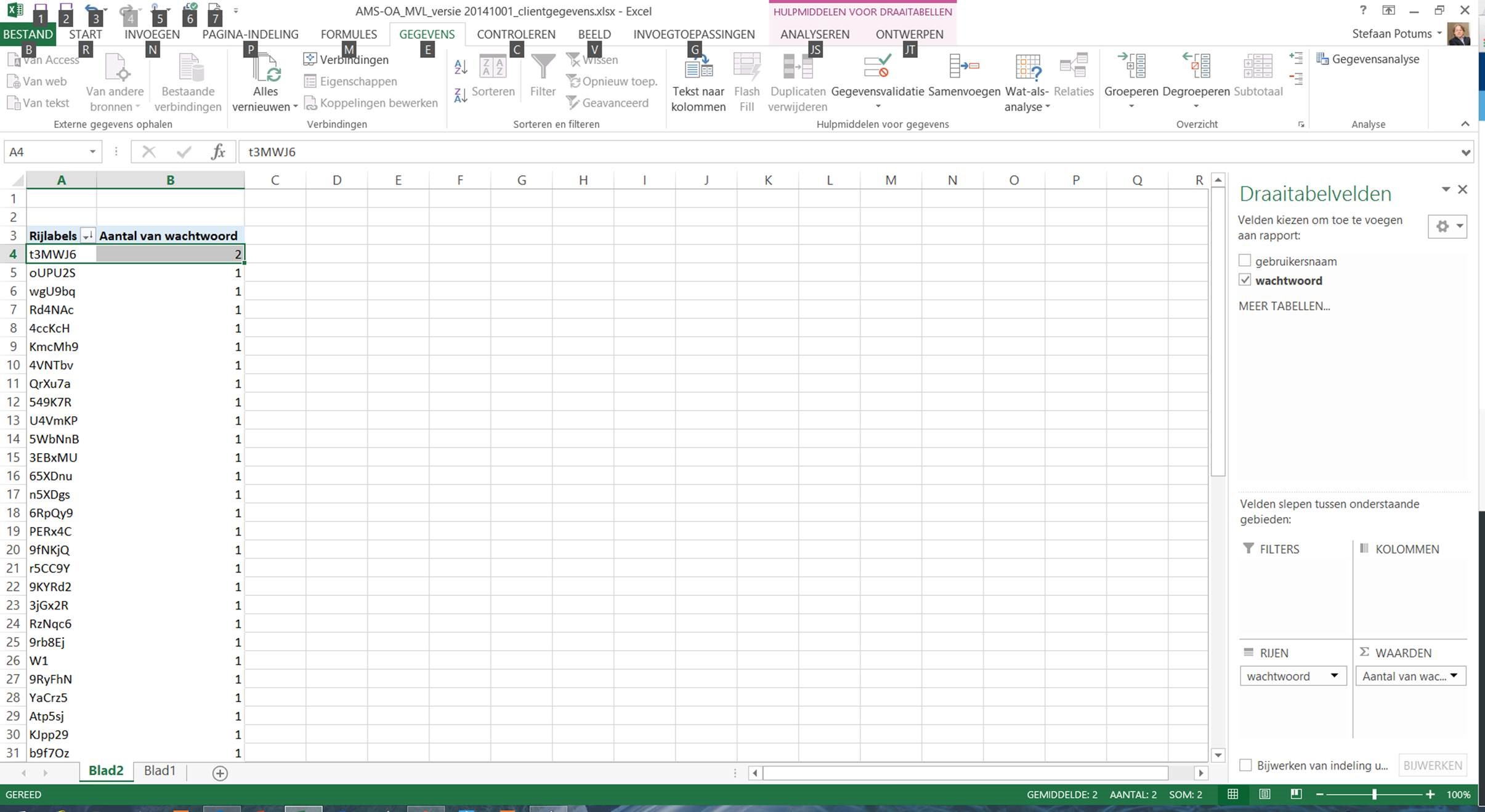The image size is (1485, 812).
Task: Click the Subtotaal icon
Action: click(x=1258, y=67)
